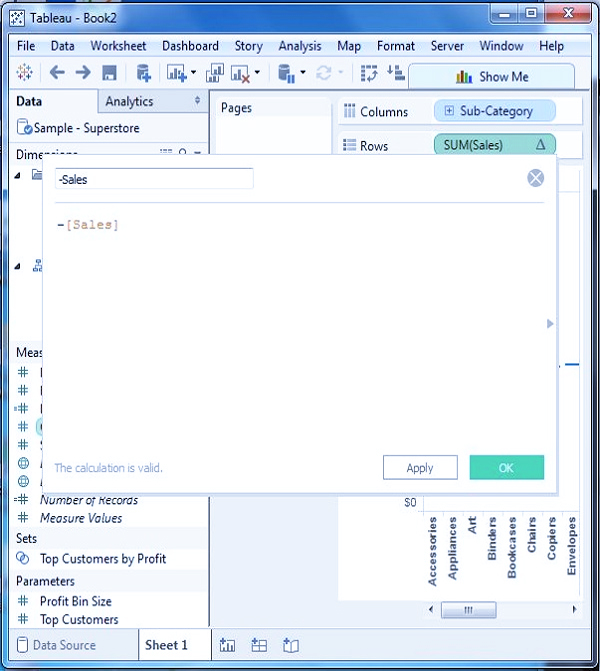Click the Apply button
This screenshot has height=671, width=600.
point(420,468)
